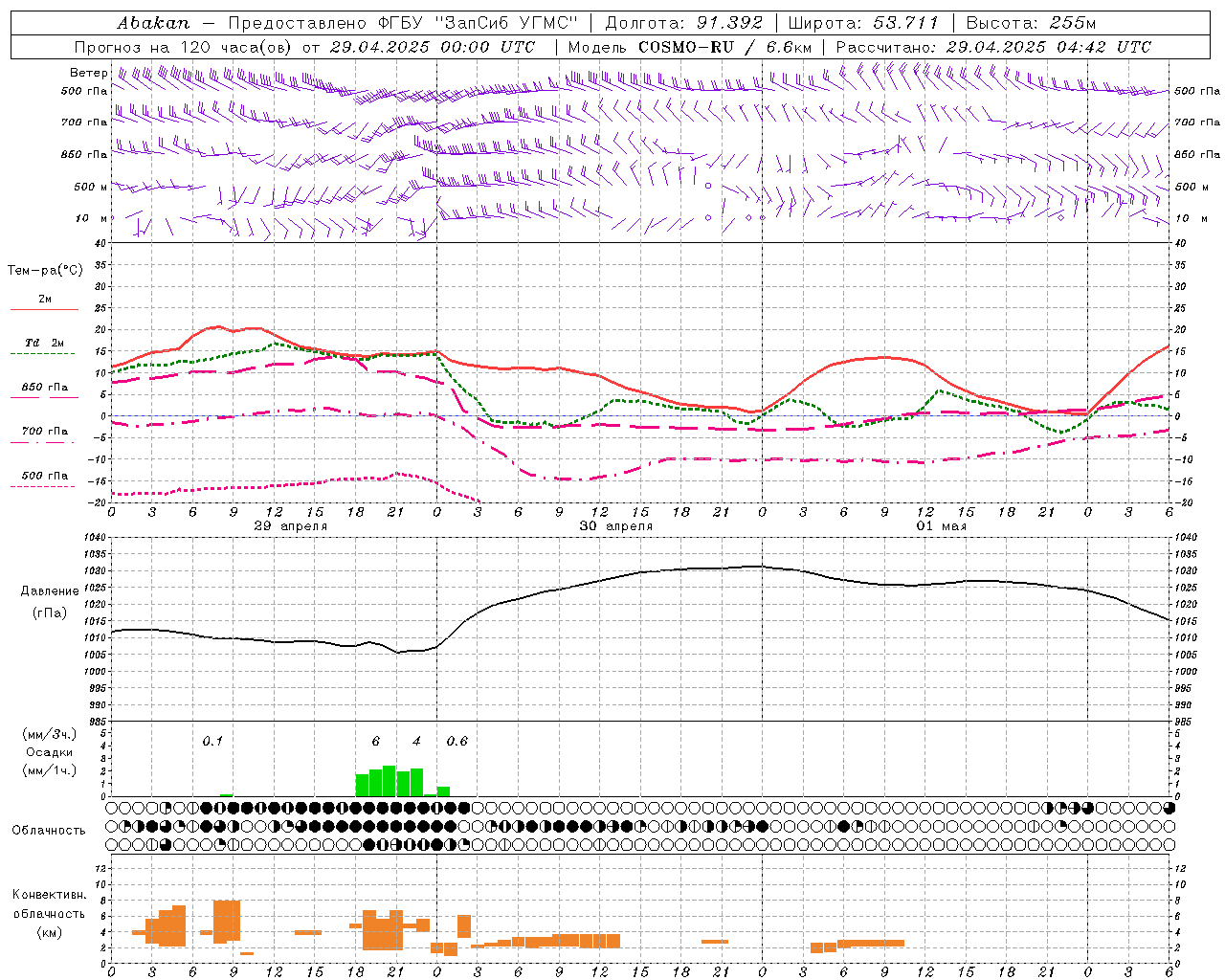
Task: Click the 'Тем-ра(°C)' temperature label
Action: [45, 270]
